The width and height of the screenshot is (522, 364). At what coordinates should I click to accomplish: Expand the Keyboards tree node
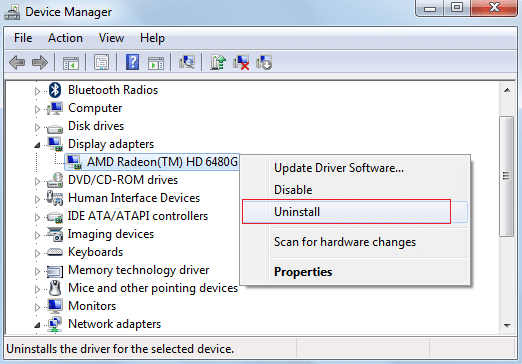[x=37, y=253]
